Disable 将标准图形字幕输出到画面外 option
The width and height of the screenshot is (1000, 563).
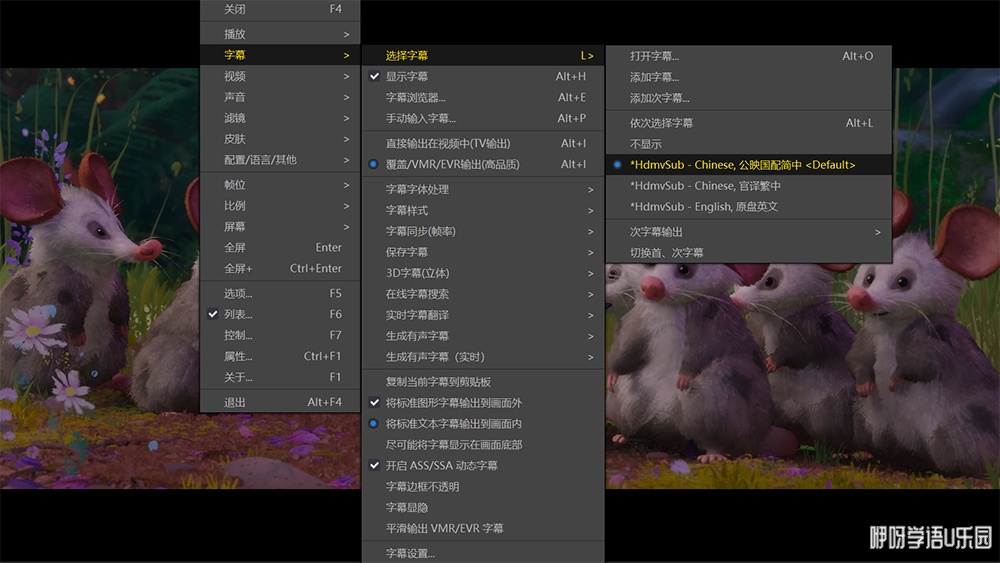coord(454,403)
